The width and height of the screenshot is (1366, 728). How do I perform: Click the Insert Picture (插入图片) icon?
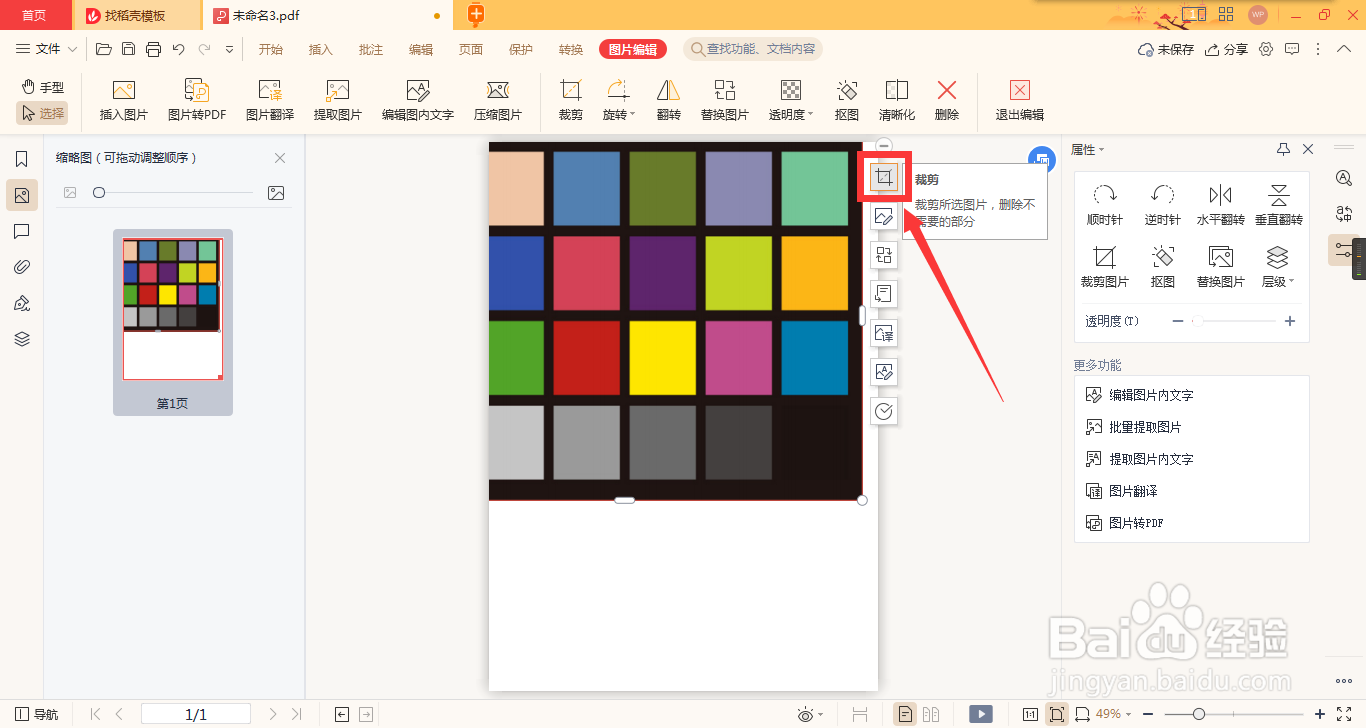coord(124,101)
